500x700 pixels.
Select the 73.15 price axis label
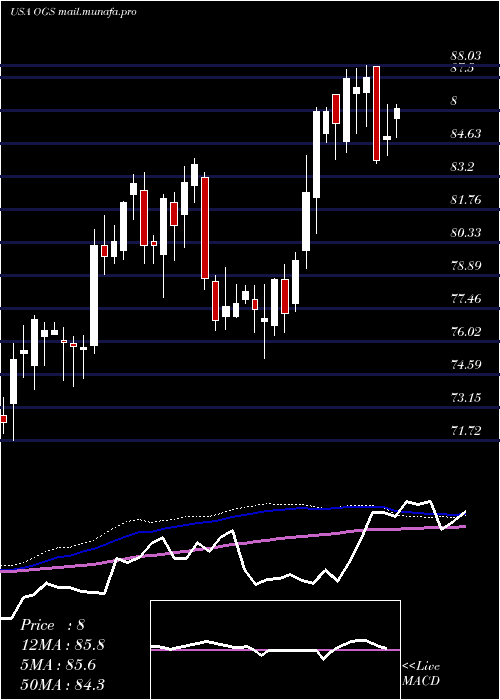(x=466, y=398)
